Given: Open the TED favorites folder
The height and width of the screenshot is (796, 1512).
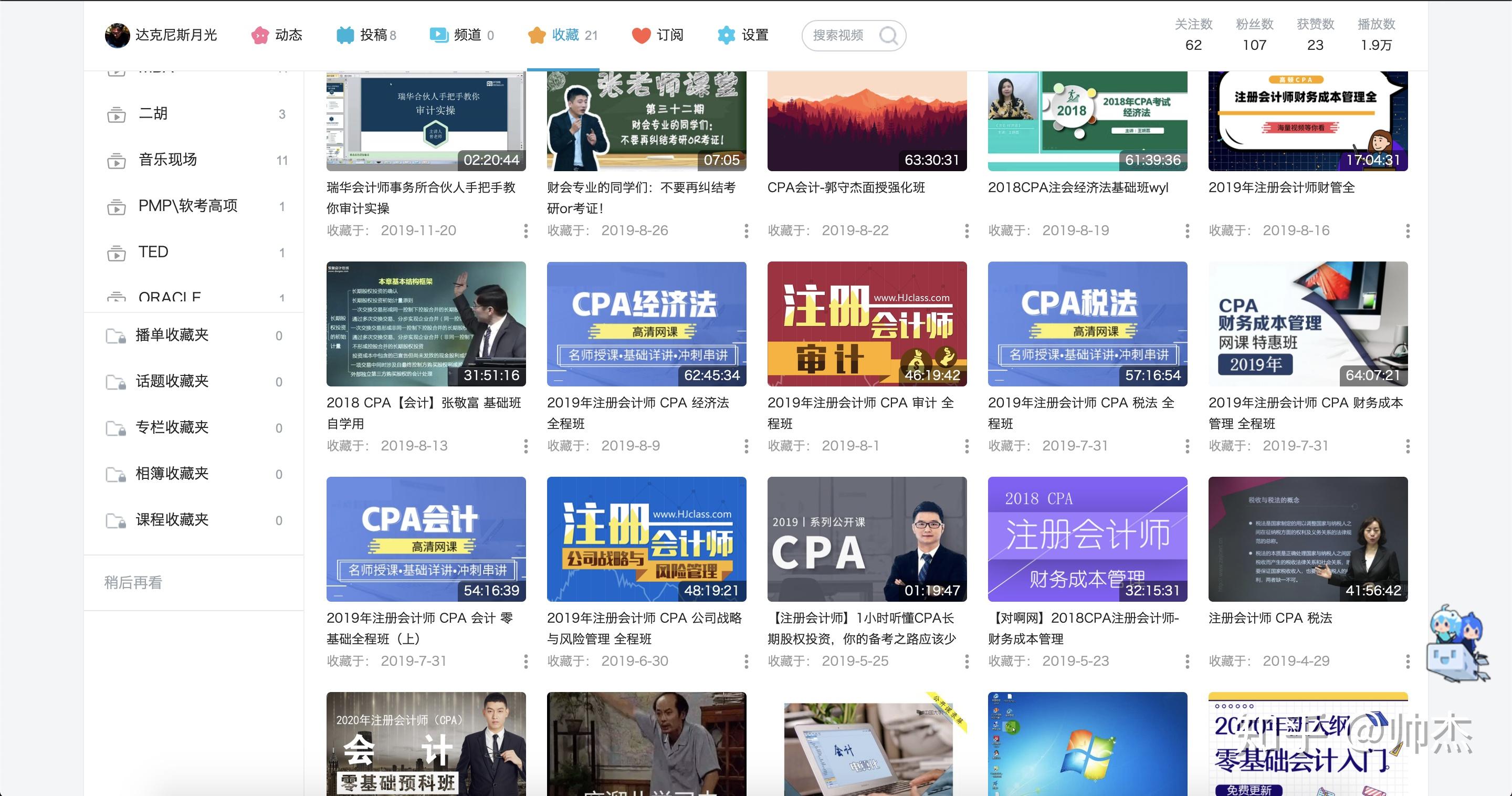Looking at the screenshot, I should 194,253.
